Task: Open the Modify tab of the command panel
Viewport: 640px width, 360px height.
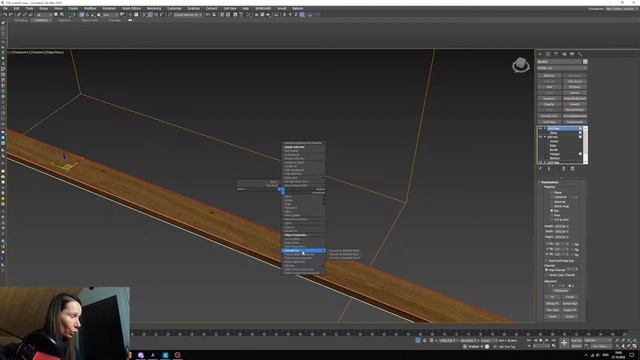Action: pyautogui.click(x=548, y=54)
